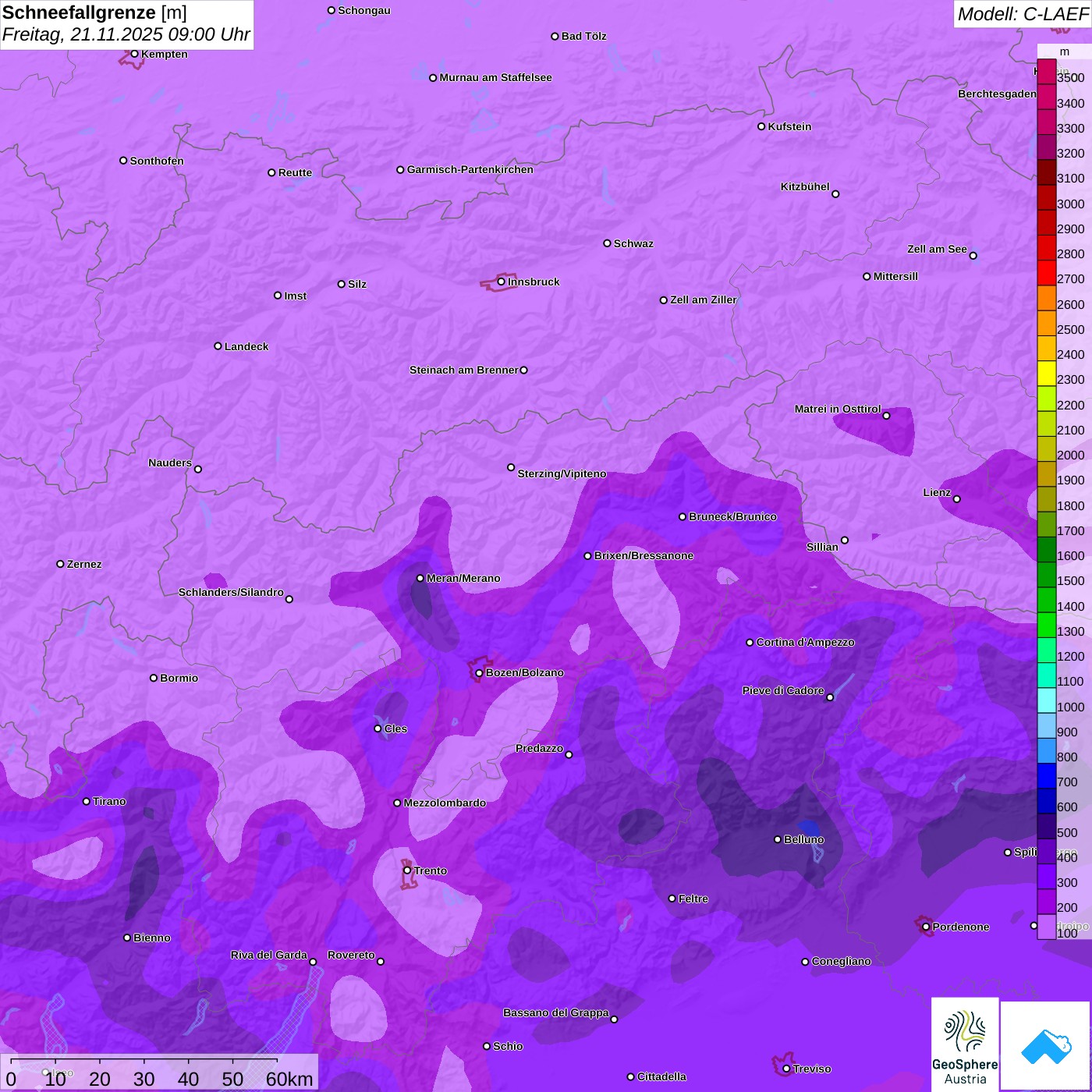1092x1092 pixels.
Task: Click the Sonthofen label
Action: click(157, 161)
